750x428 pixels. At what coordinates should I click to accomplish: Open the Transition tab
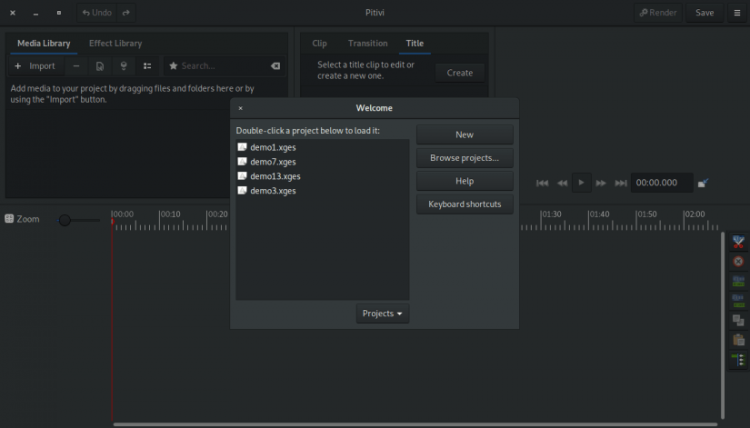point(368,44)
